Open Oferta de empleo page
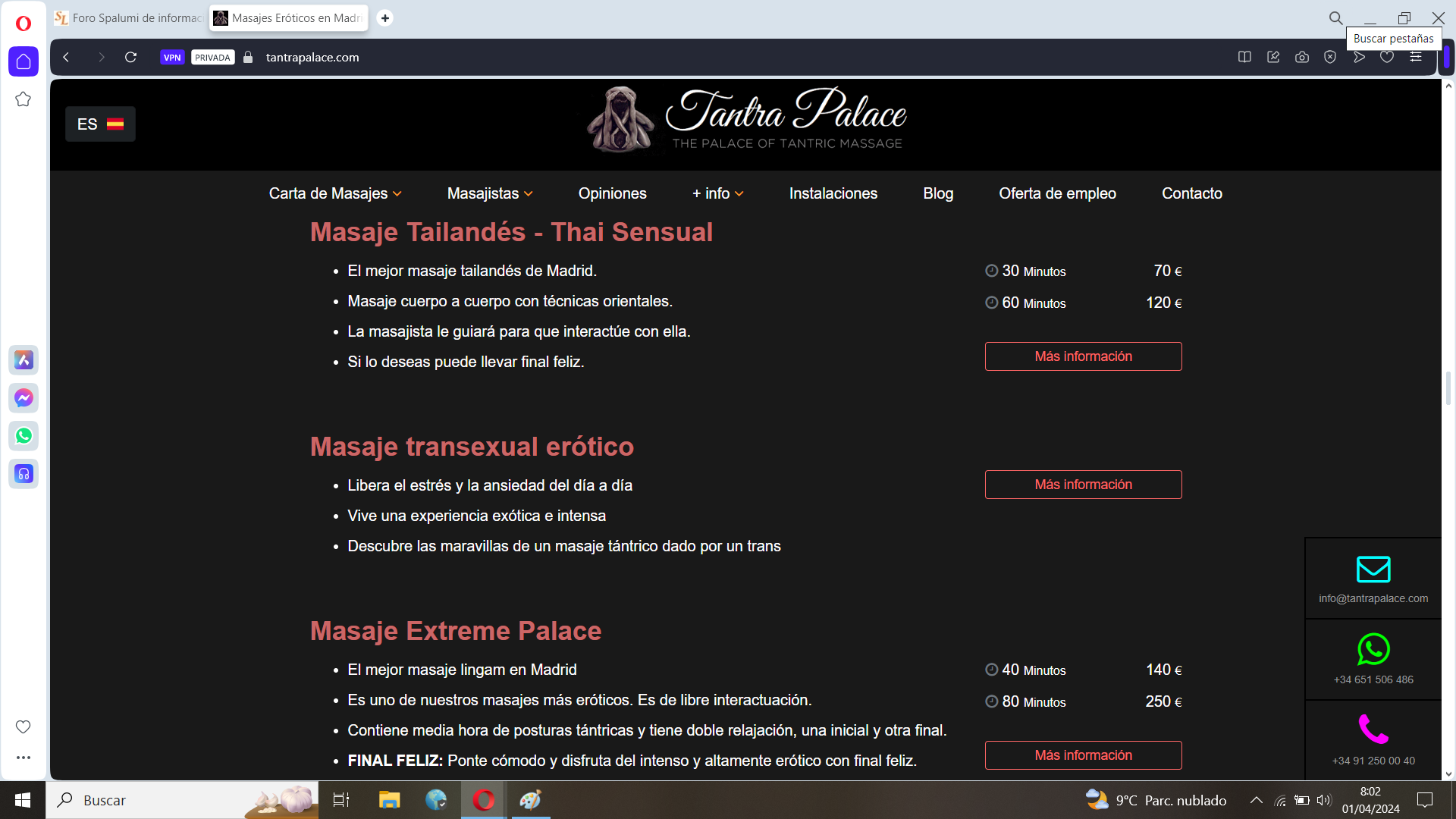1456x819 pixels. (1058, 193)
